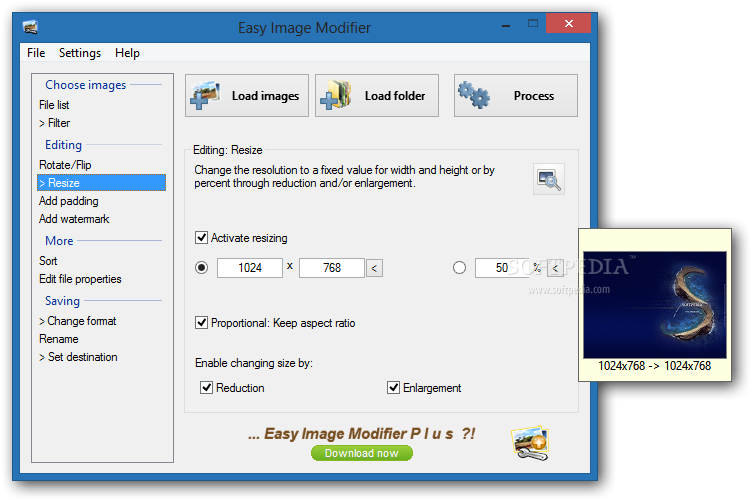Open Add watermark in sidebar
This screenshot has height=501, width=752.
tap(74, 219)
